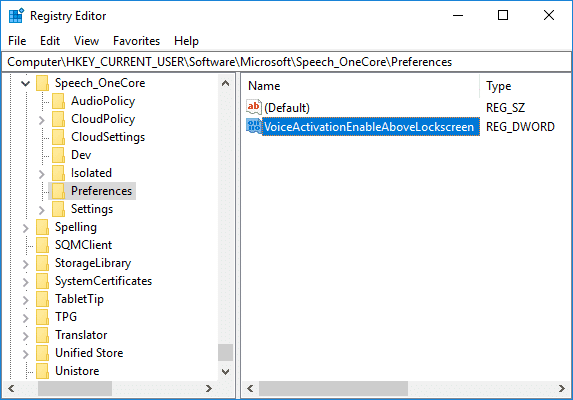Click the TabletTip folder icon
This screenshot has width=573, height=400.
point(42,299)
